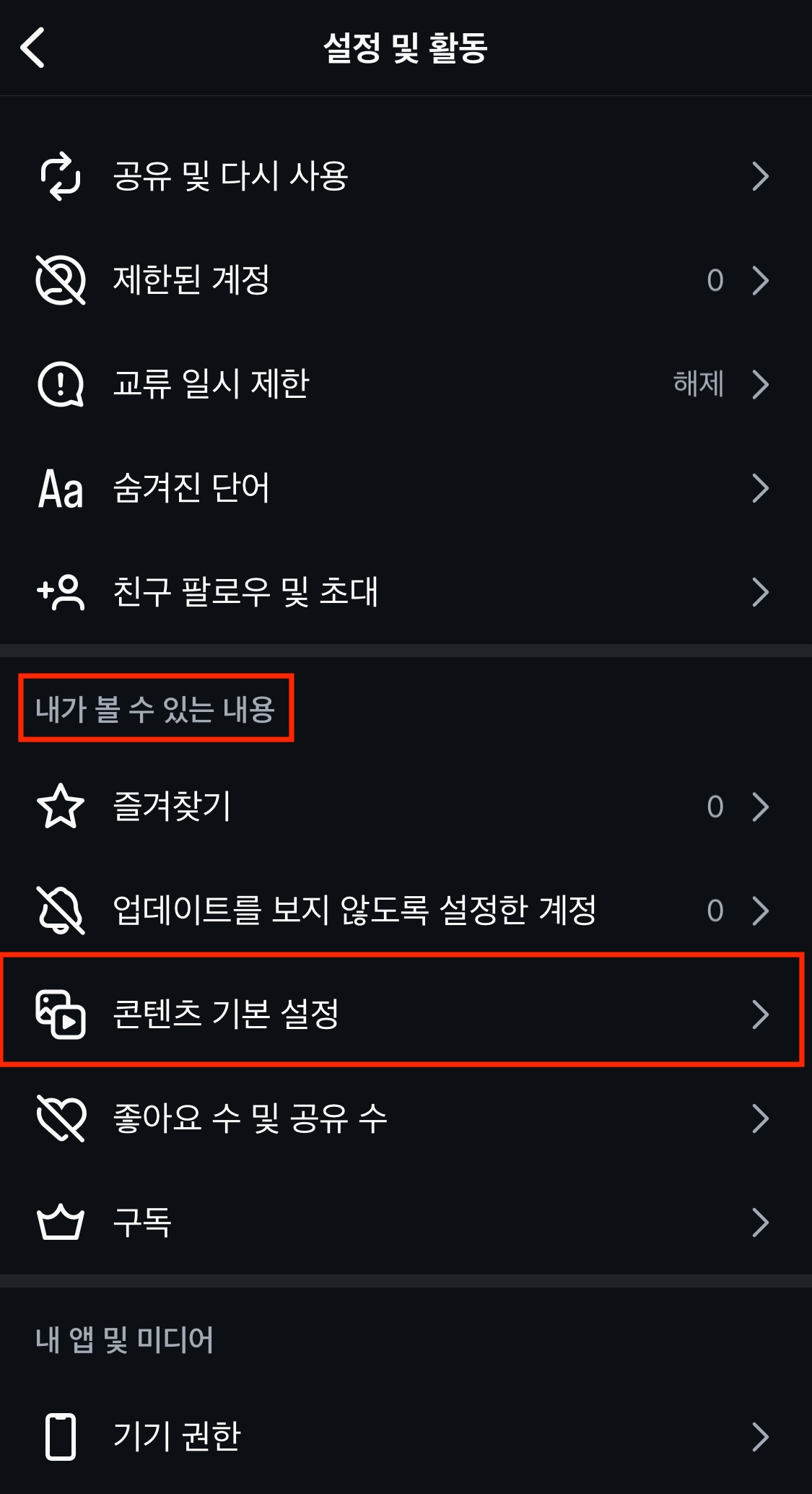Click the crown icon next to 구독
This screenshot has width=812, height=1494.
[x=61, y=1220]
